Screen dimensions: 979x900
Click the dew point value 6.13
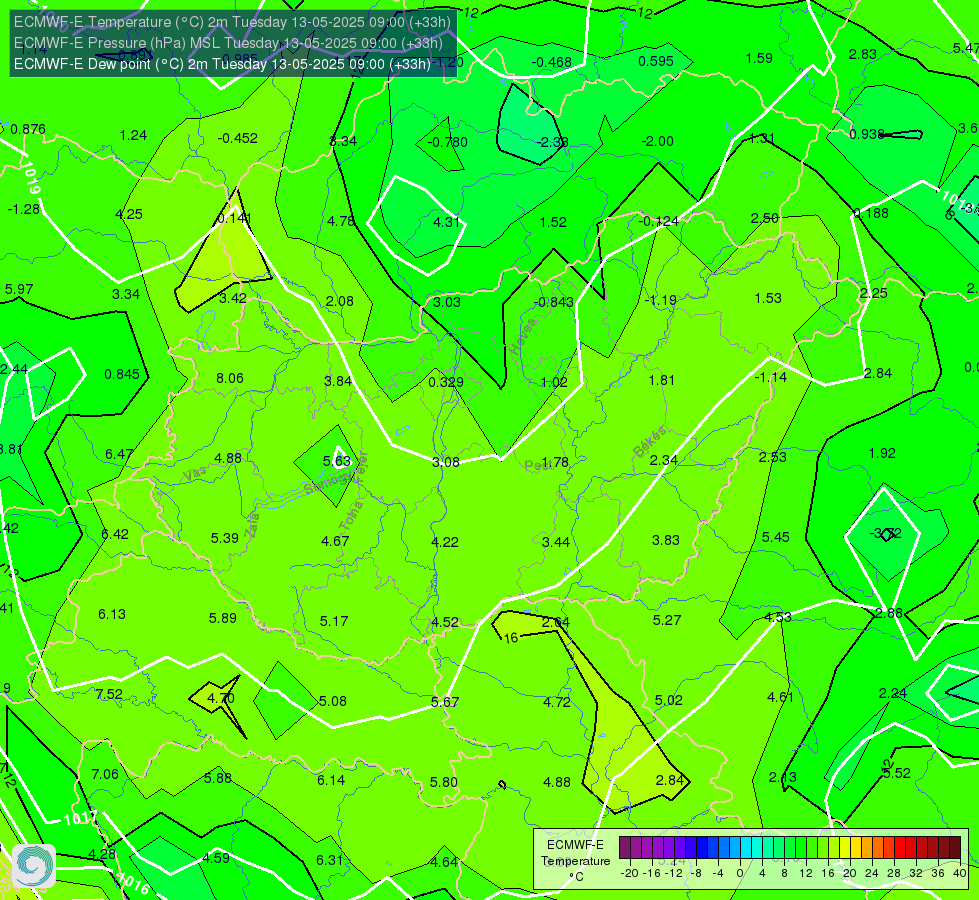coord(112,614)
